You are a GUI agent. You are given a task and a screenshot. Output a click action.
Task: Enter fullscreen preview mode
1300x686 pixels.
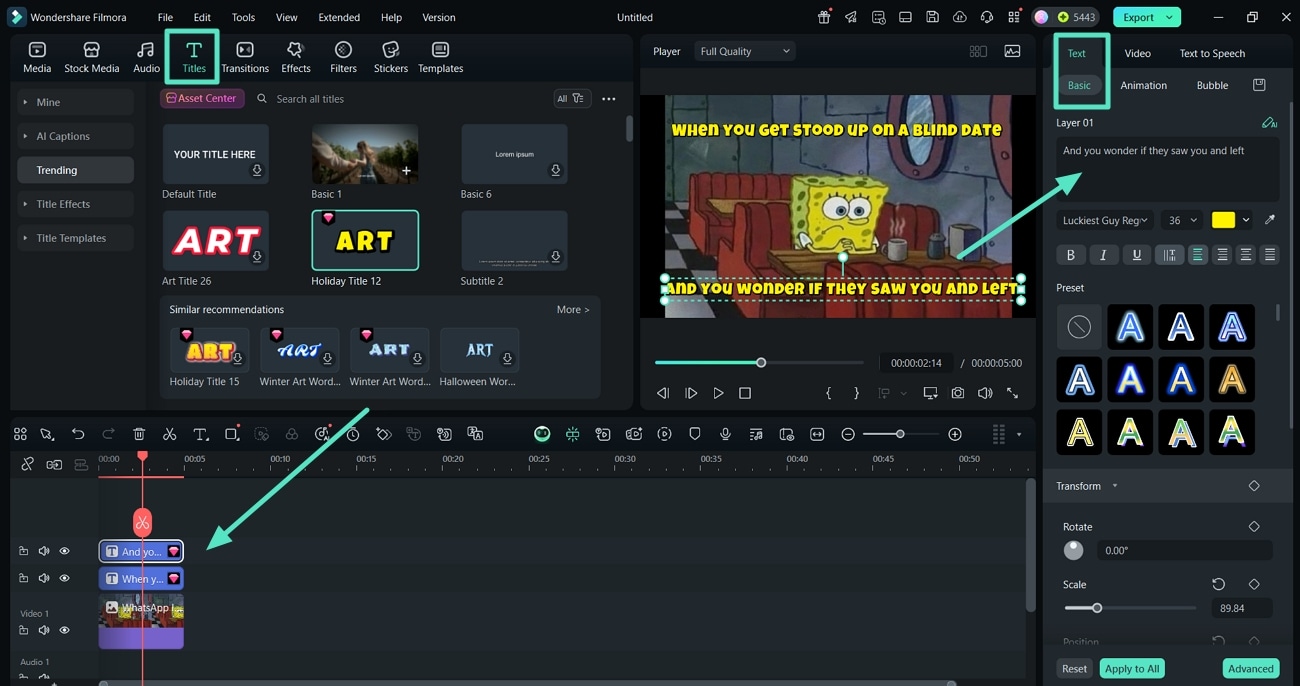[x=1012, y=393]
